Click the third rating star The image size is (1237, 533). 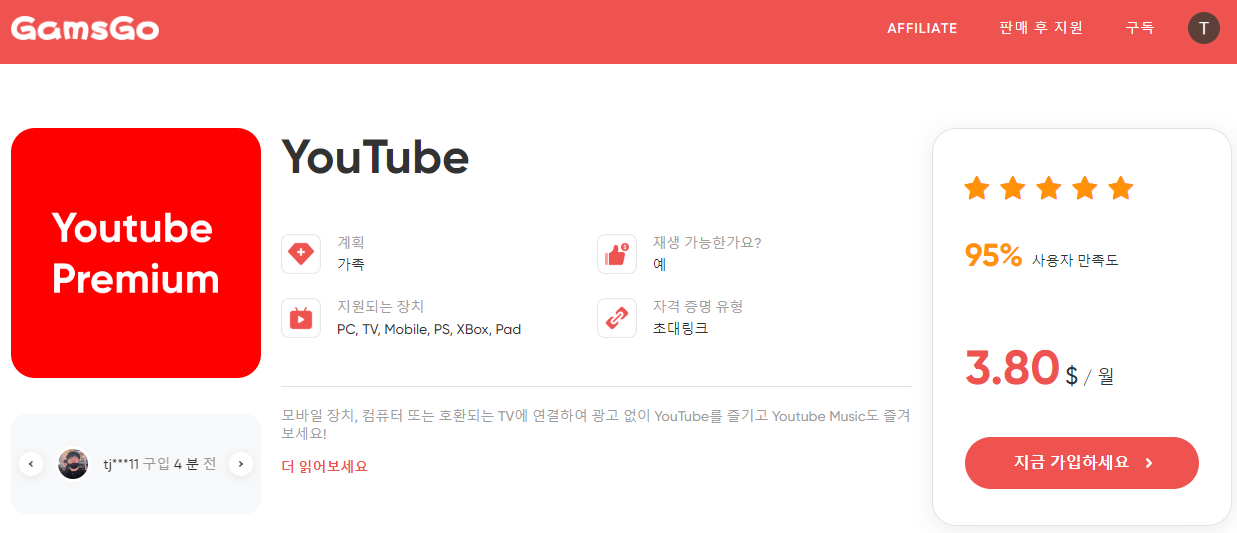tap(1049, 187)
